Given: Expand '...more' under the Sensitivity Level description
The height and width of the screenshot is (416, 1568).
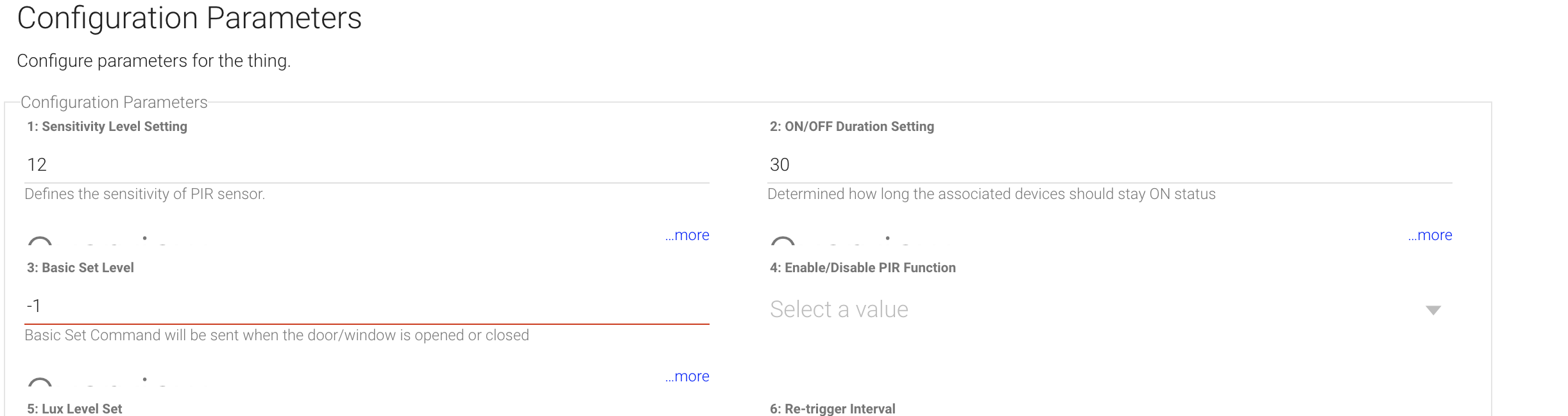Looking at the screenshot, I should point(687,236).
